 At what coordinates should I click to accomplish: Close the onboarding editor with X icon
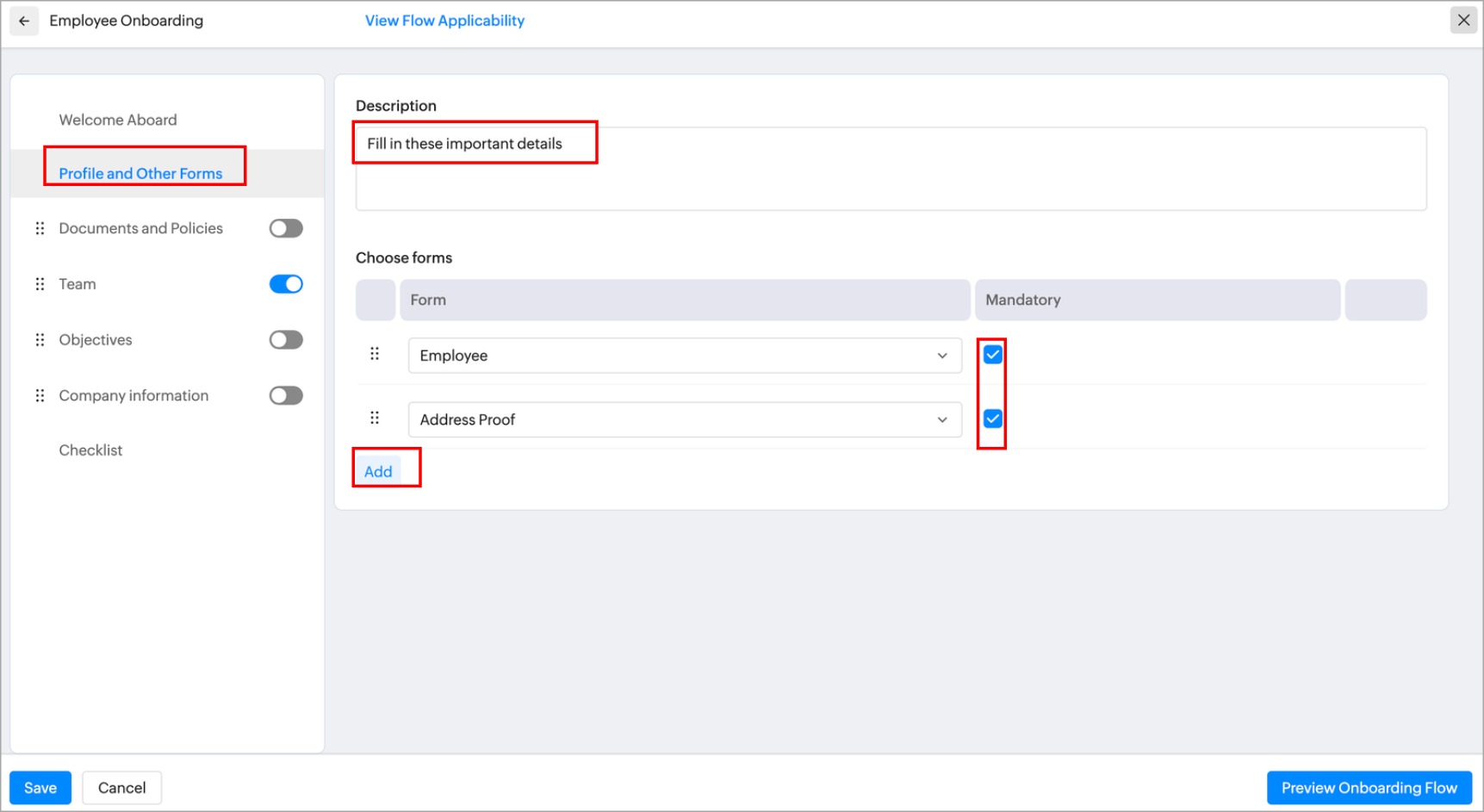[1463, 20]
